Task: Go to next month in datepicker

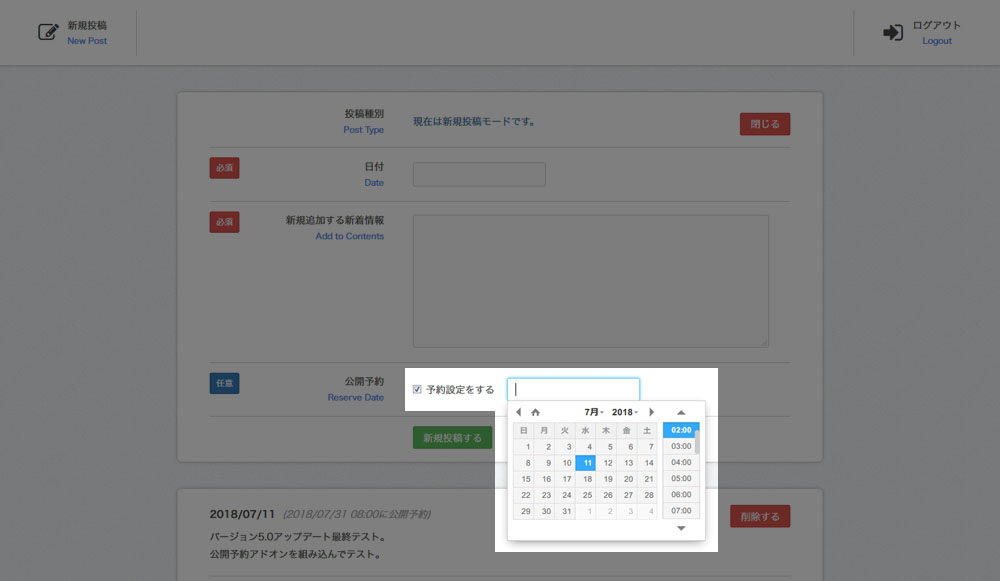Action: (651, 412)
